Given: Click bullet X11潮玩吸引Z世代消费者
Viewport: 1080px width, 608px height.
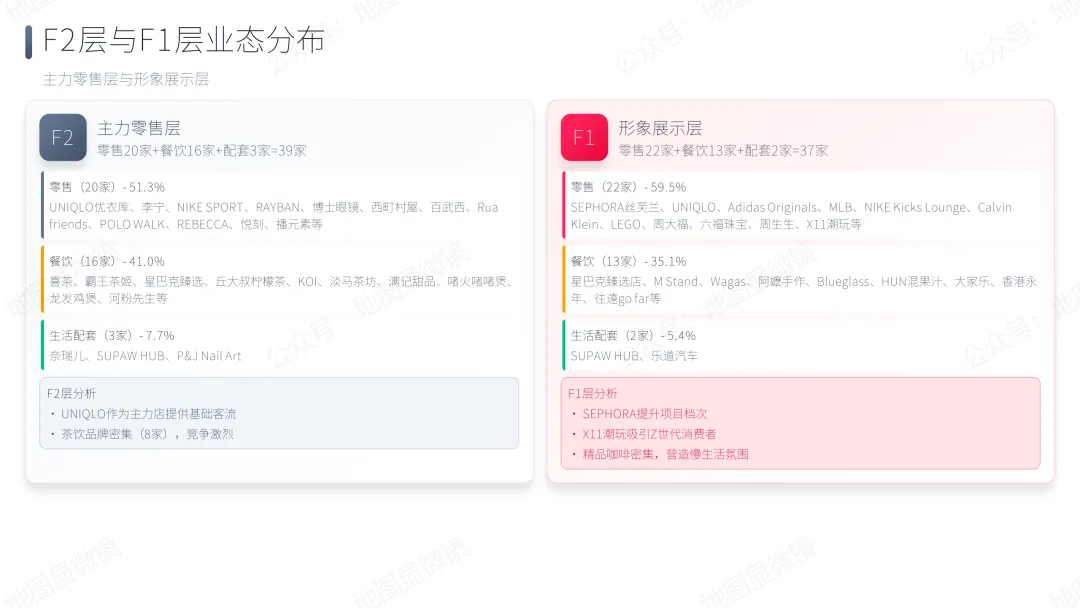Looking at the screenshot, I should coord(649,434).
